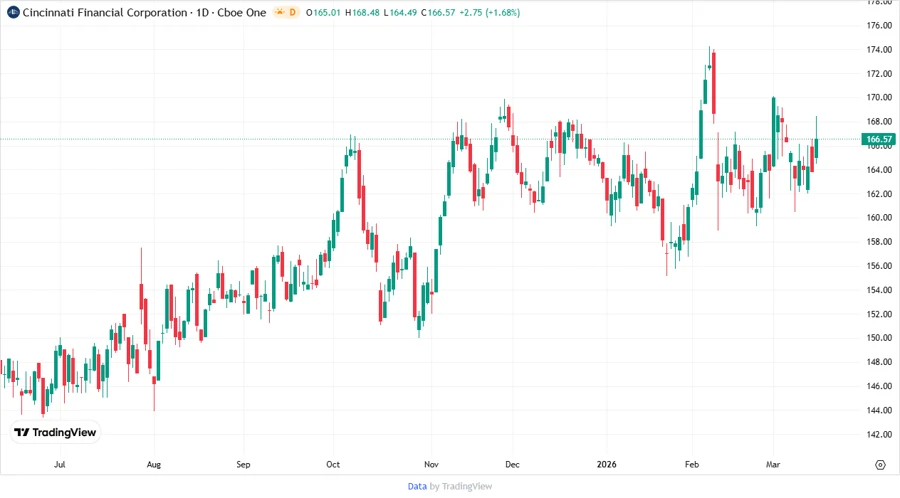Click the 146.00 price axis label
Viewport: 900px width, 498px height.
click(x=879, y=386)
